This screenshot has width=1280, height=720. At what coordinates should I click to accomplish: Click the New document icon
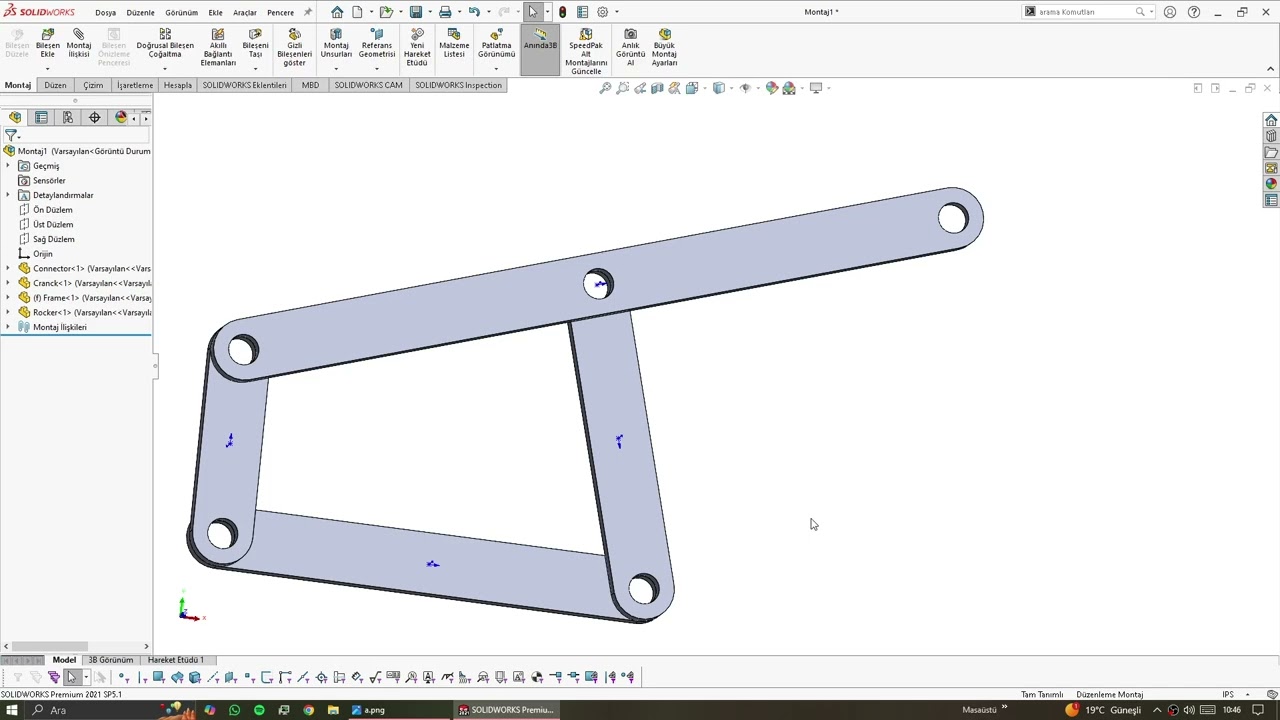pos(357,12)
